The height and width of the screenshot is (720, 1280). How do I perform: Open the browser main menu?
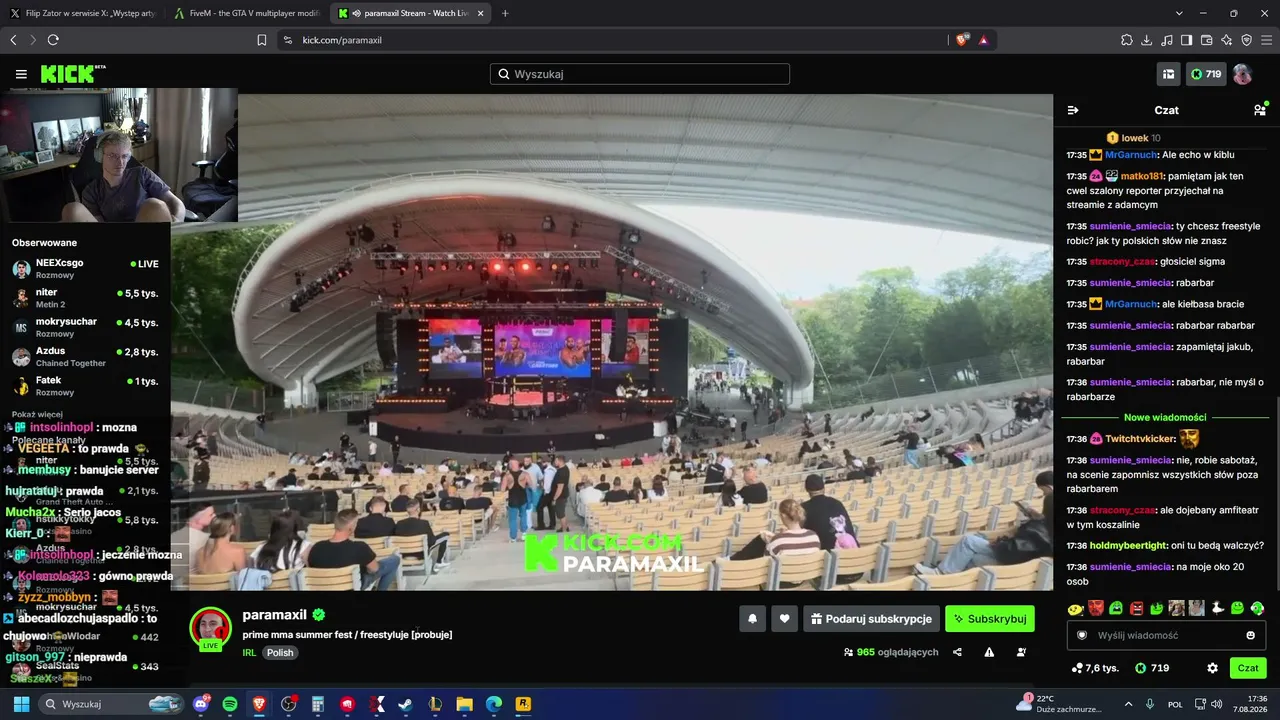pos(1266,40)
